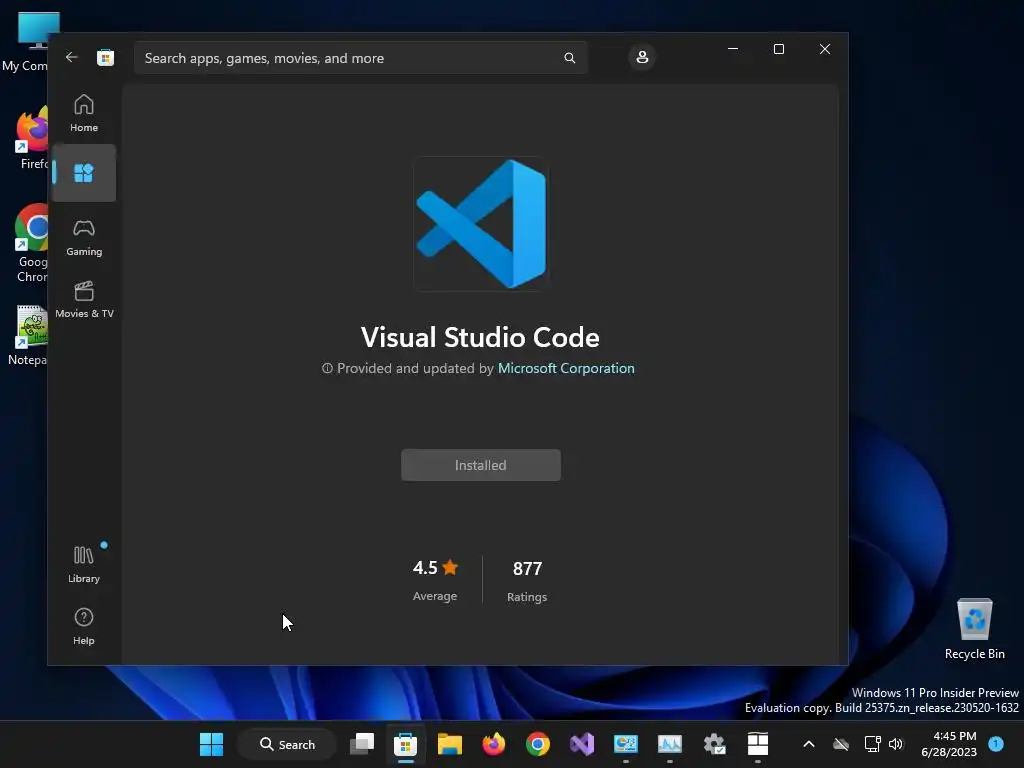Viewport: 1024px width, 768px height.
Task: Close the Microsoft Store window
Action: tap(825, 49)
